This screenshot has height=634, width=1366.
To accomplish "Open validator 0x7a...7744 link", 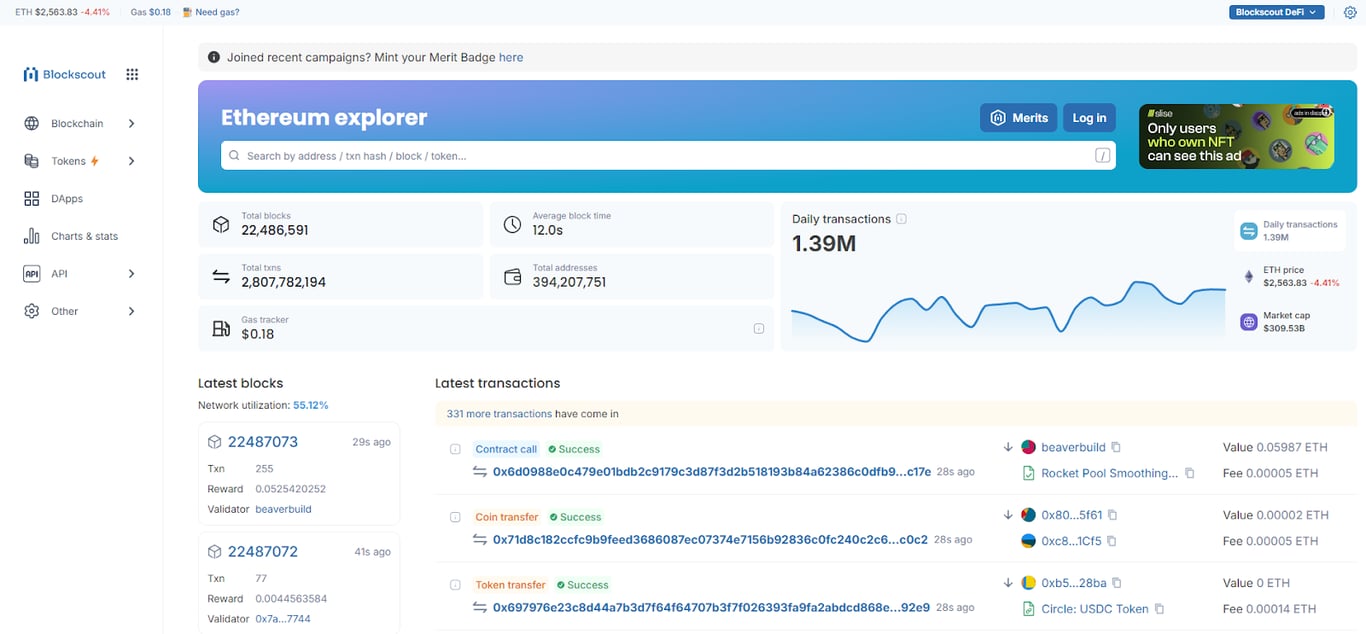I will pyautogui.click(x=283, y=619).
